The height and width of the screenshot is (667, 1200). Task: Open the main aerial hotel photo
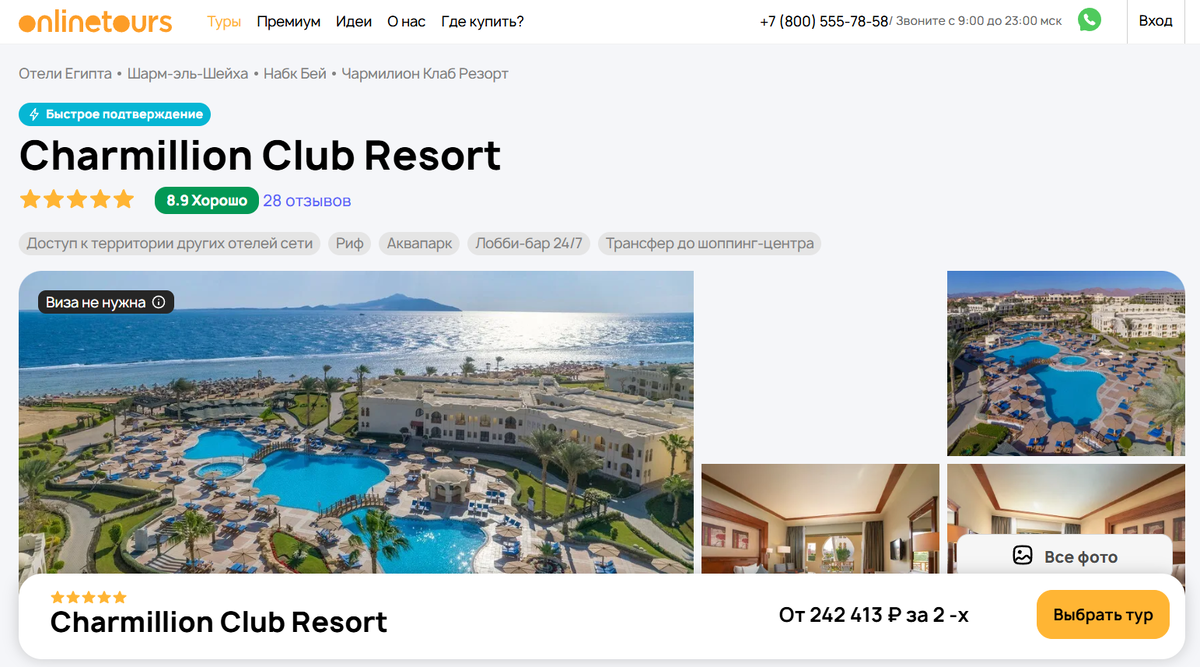tap(356, 422)
